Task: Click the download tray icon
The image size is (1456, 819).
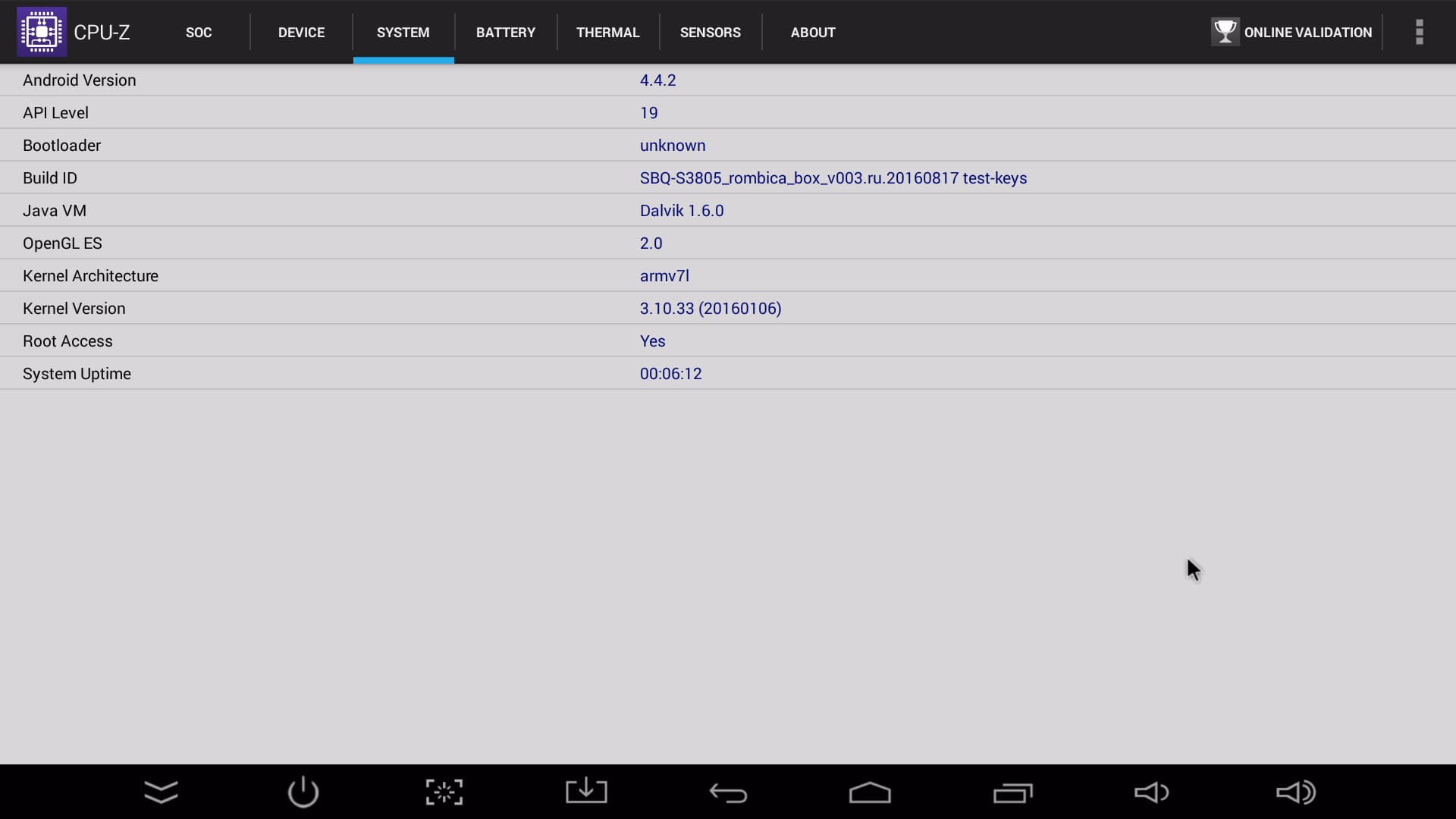Action: [586, 792]
